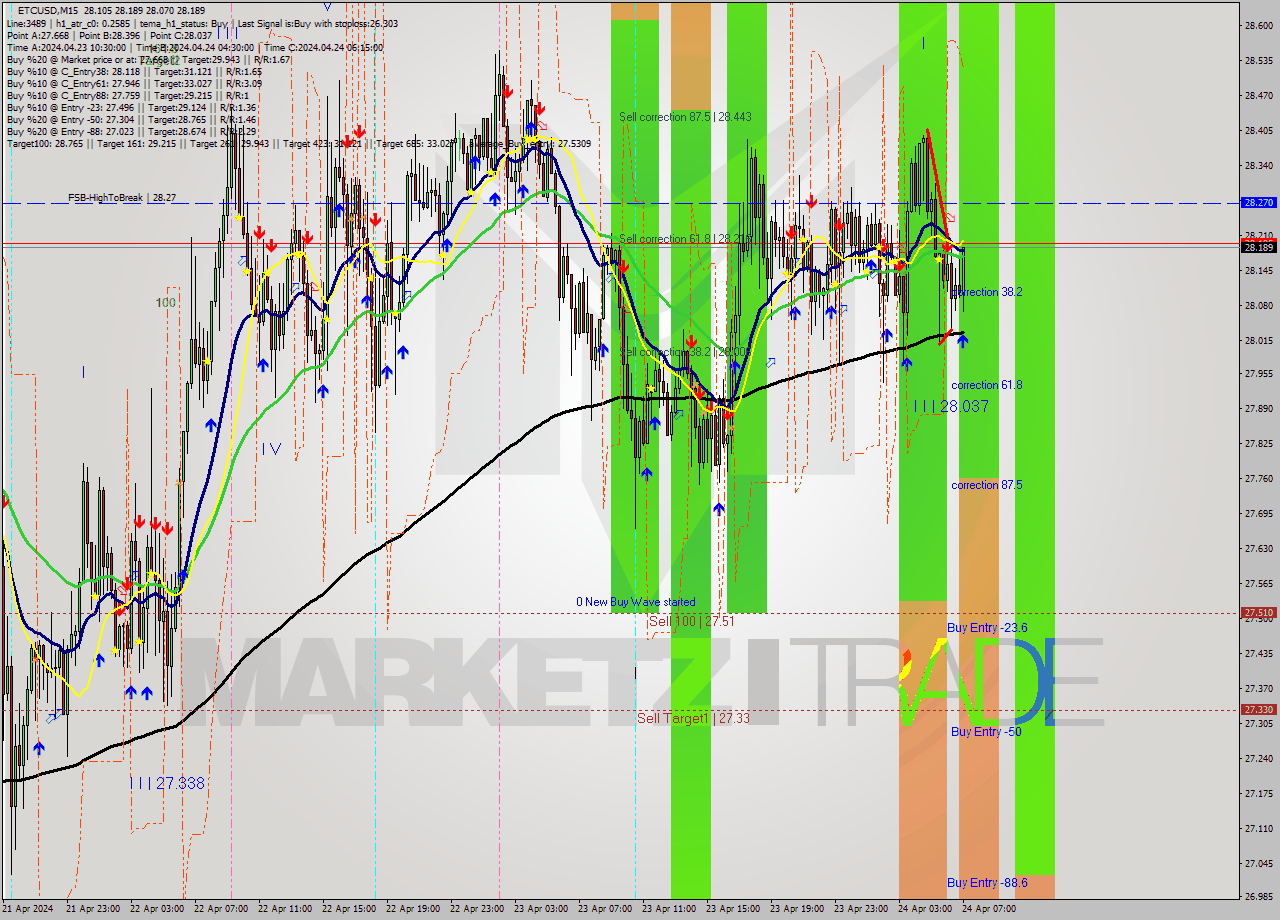This screenshot has width=1280, height=920.
Task: Click the '23 Apr 03:00' time axis label
Action: click(x=540, y=909)
